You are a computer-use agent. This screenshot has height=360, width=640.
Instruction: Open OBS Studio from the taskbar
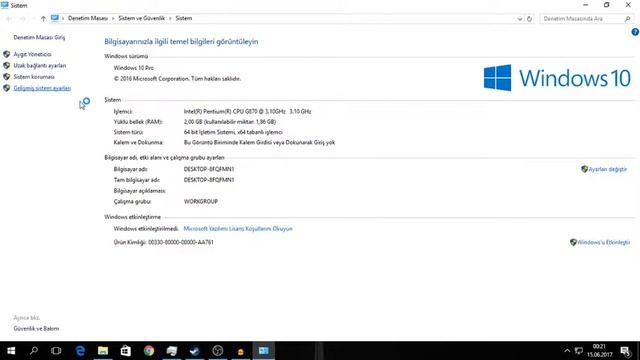pyautogui.click(x=218, y=351)
